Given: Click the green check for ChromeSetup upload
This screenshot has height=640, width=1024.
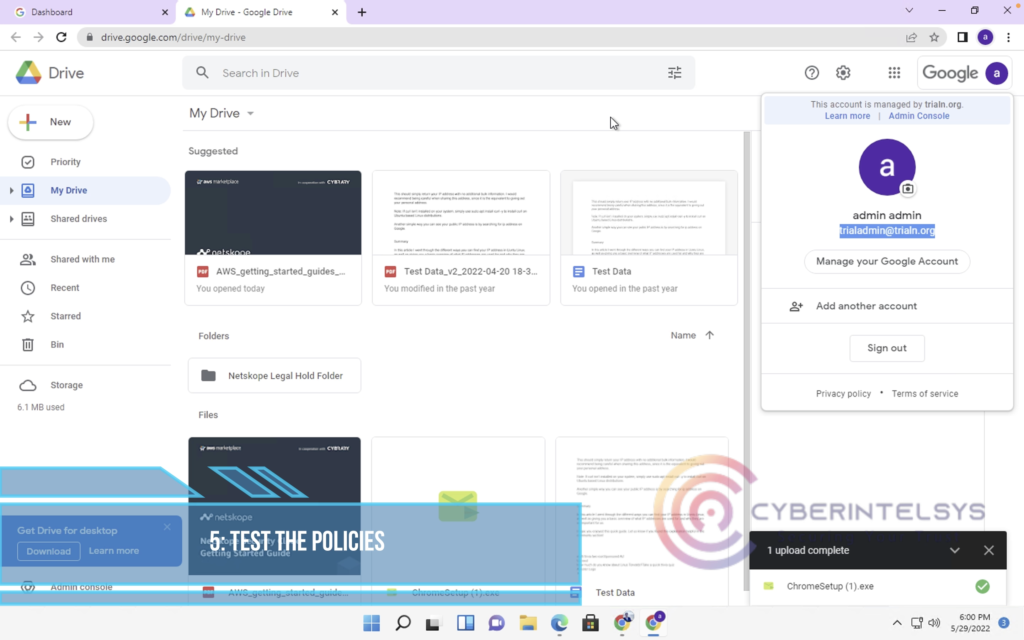Looking at the screenshot, I should coord(982,586).
